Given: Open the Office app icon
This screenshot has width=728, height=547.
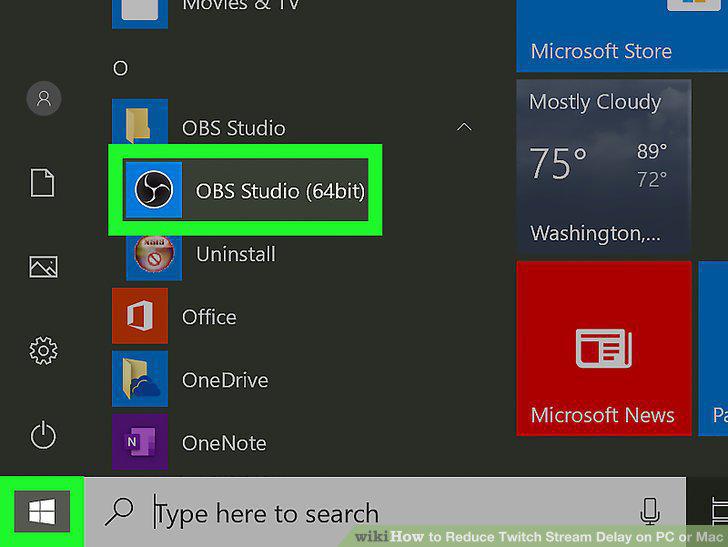Looking at the screenshot, I should click(x=140, y=316).
